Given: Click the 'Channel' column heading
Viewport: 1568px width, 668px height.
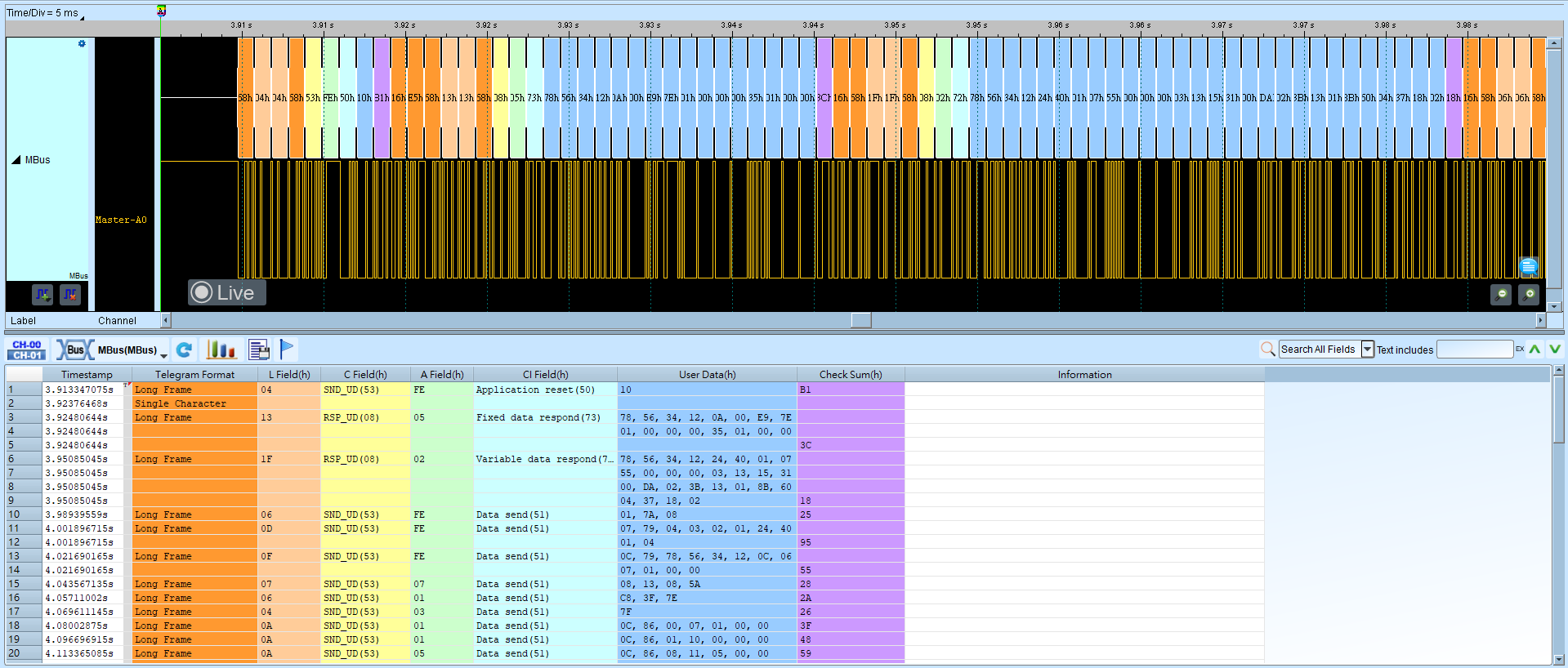Looking at the screenshot, I should pos(117,321).
